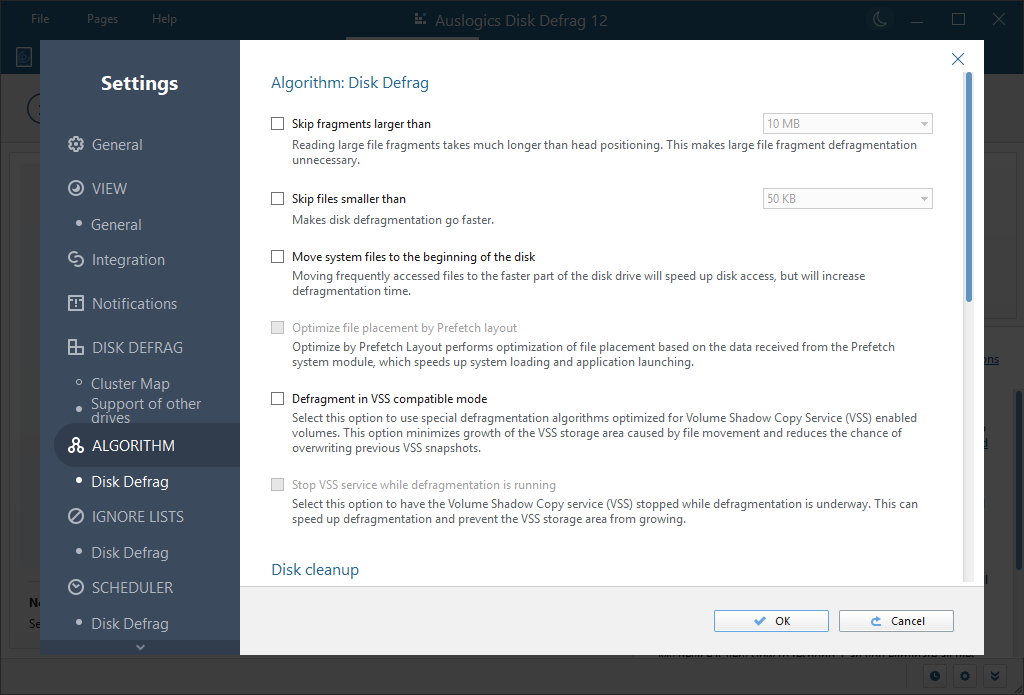
Task: Click the Disk cleanup section heading
Action: click(315, 570)
